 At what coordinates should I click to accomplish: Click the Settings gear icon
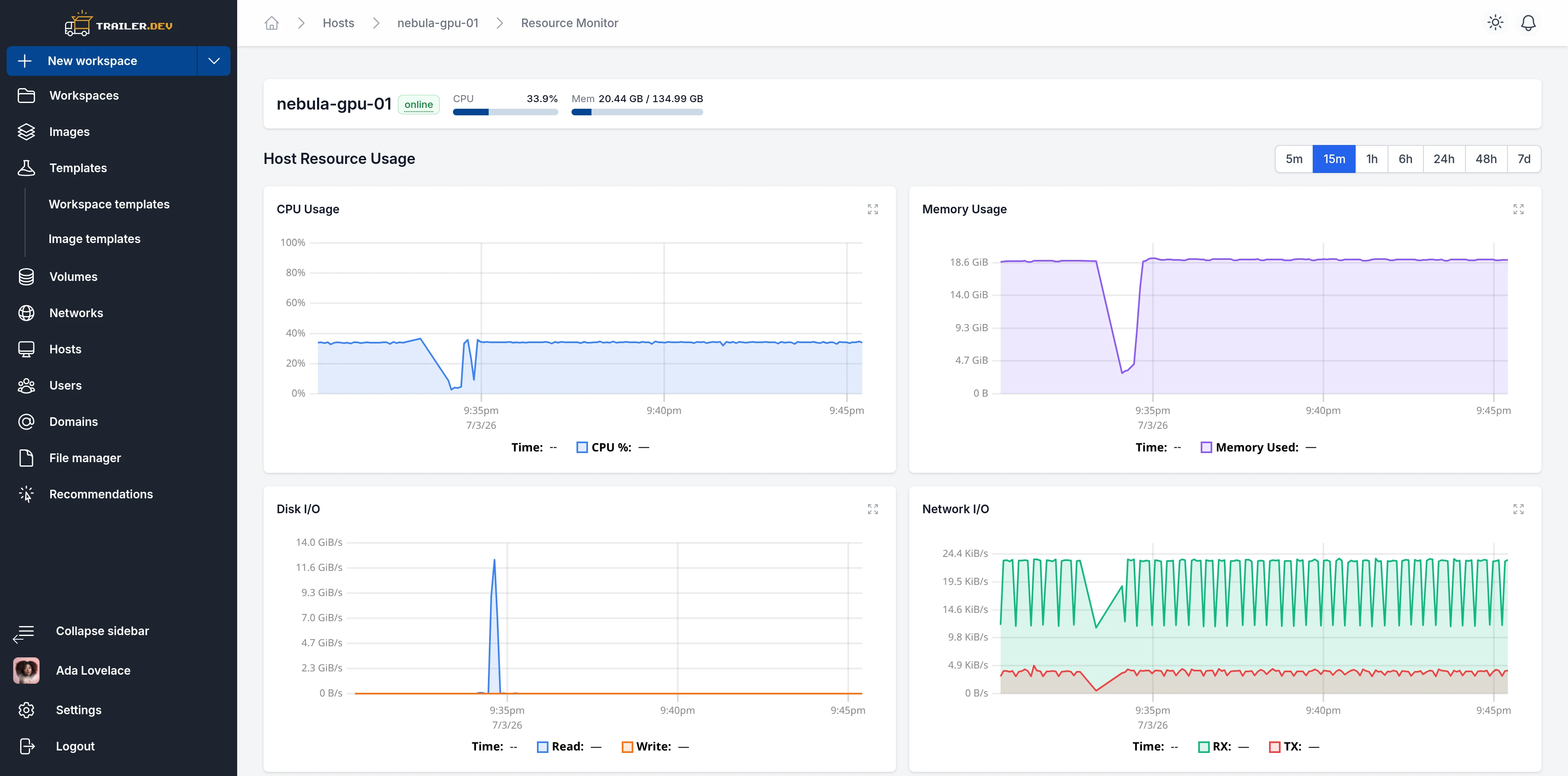coord(26,710)
